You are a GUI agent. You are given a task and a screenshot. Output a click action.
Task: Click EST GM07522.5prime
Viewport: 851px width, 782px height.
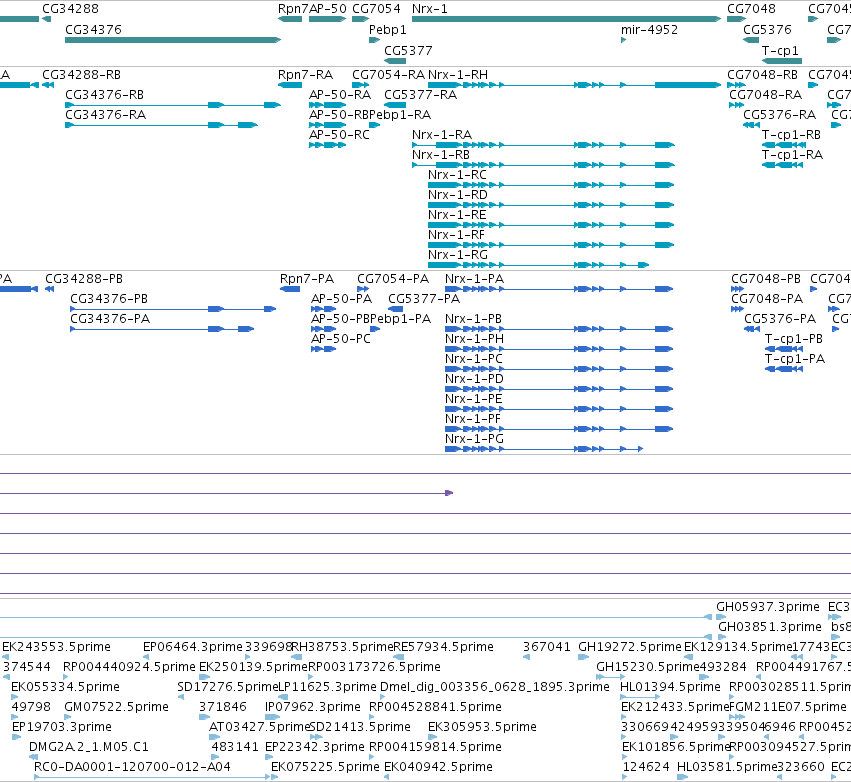point(116,707)
